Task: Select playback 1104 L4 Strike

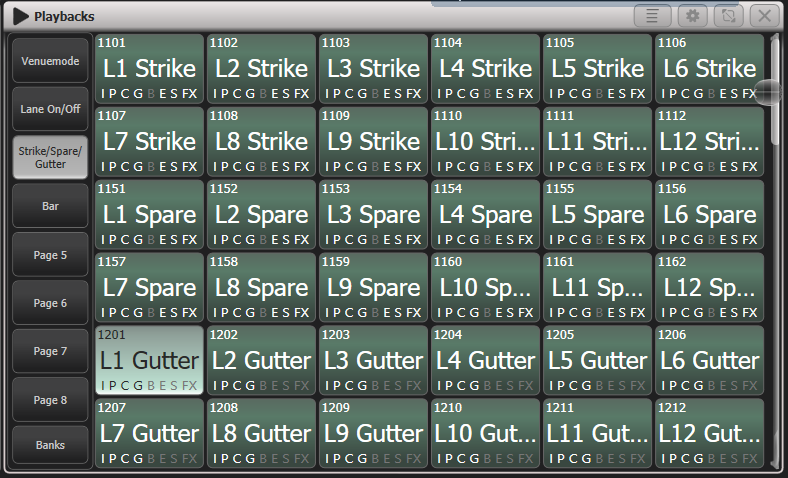Action: coord(485,69)
